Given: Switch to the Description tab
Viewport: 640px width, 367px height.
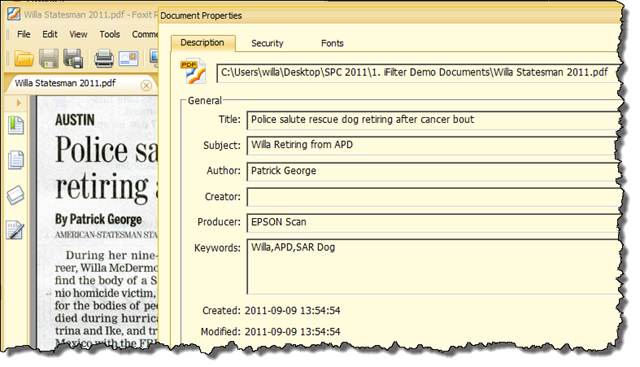Looking at the screenshot, I should click(202, 42).
